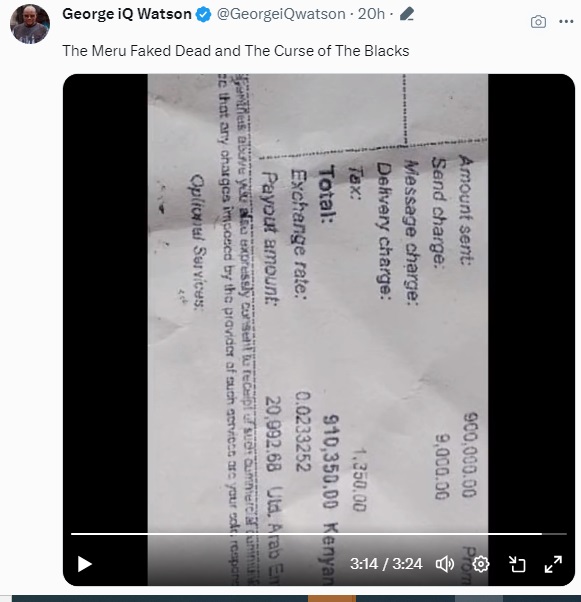Click the George iQ Watson display name

point(127,14)
